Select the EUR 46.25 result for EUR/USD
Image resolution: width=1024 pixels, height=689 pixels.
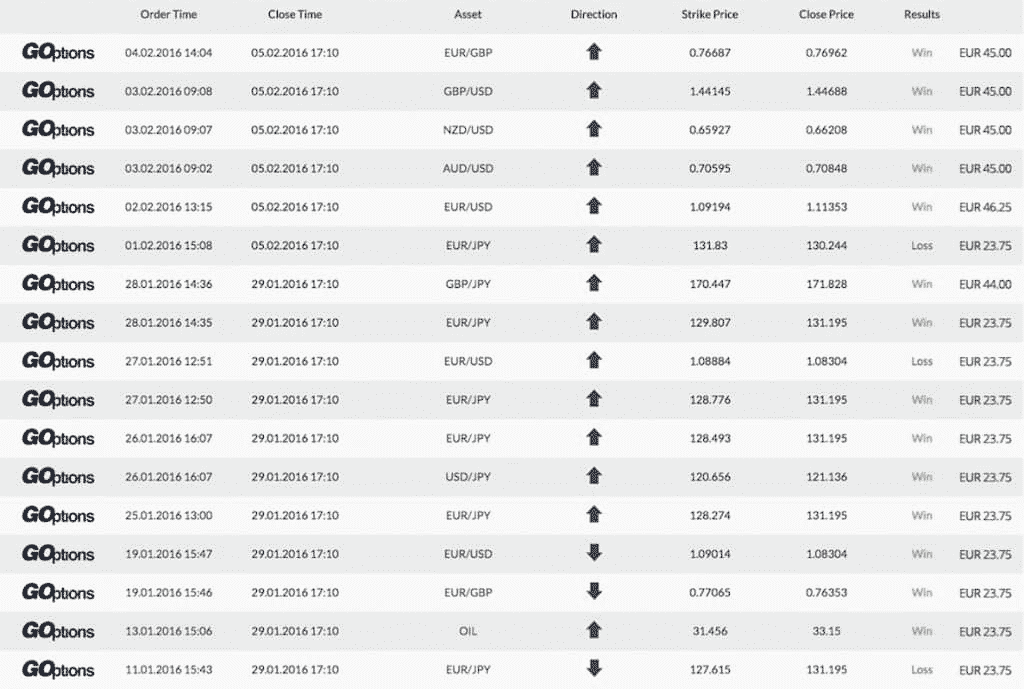pyautogui.click(x=985, y=207)
